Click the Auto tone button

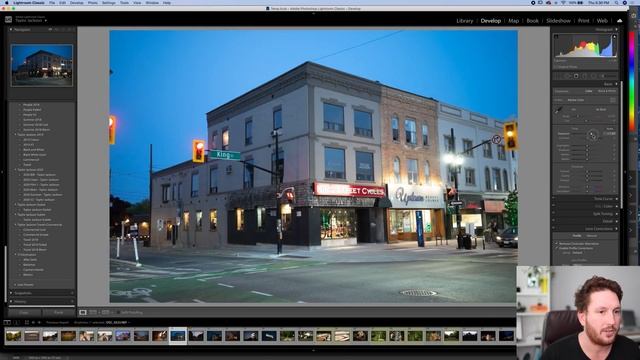(x=610, y=129)
